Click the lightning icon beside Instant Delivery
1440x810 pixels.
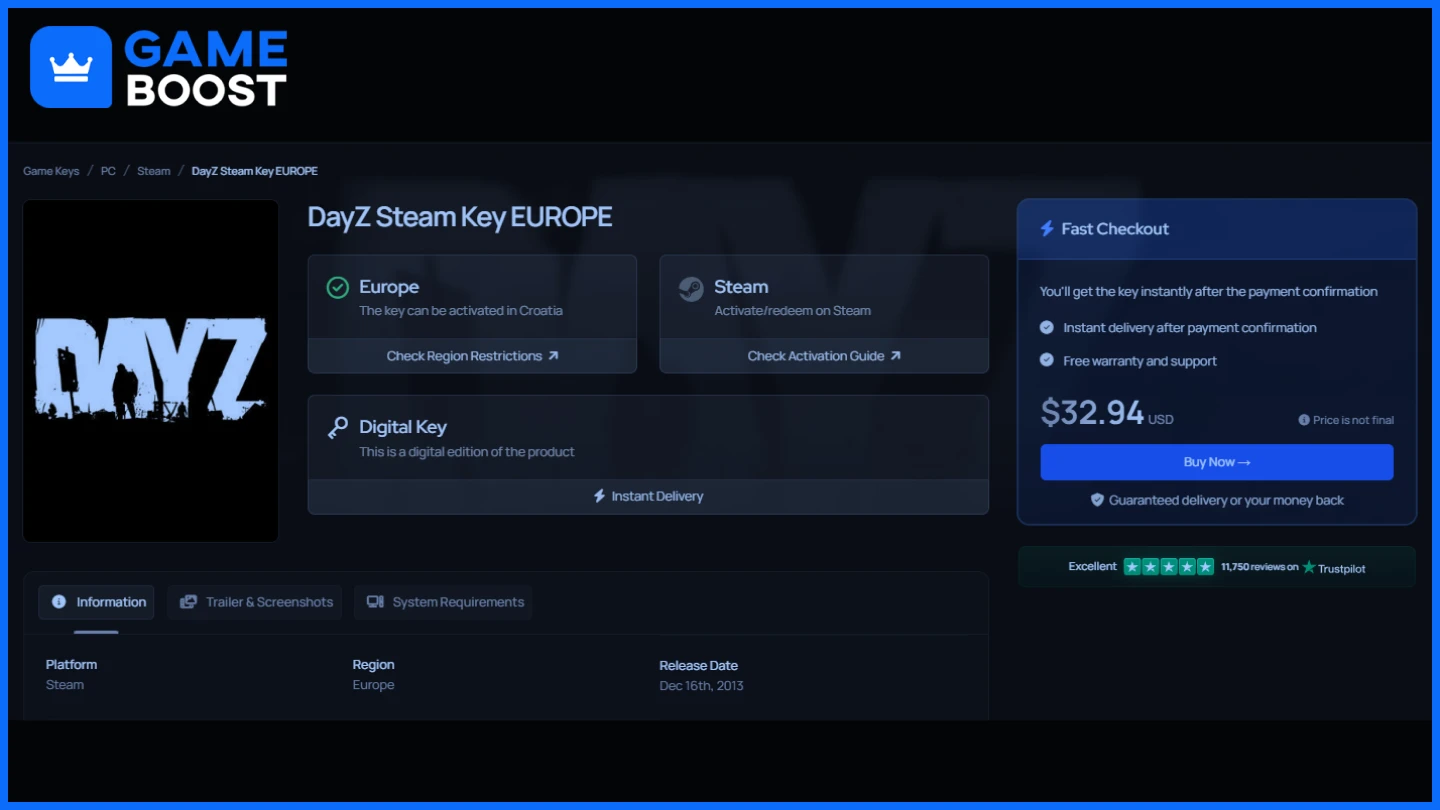(x=599, y=496)
